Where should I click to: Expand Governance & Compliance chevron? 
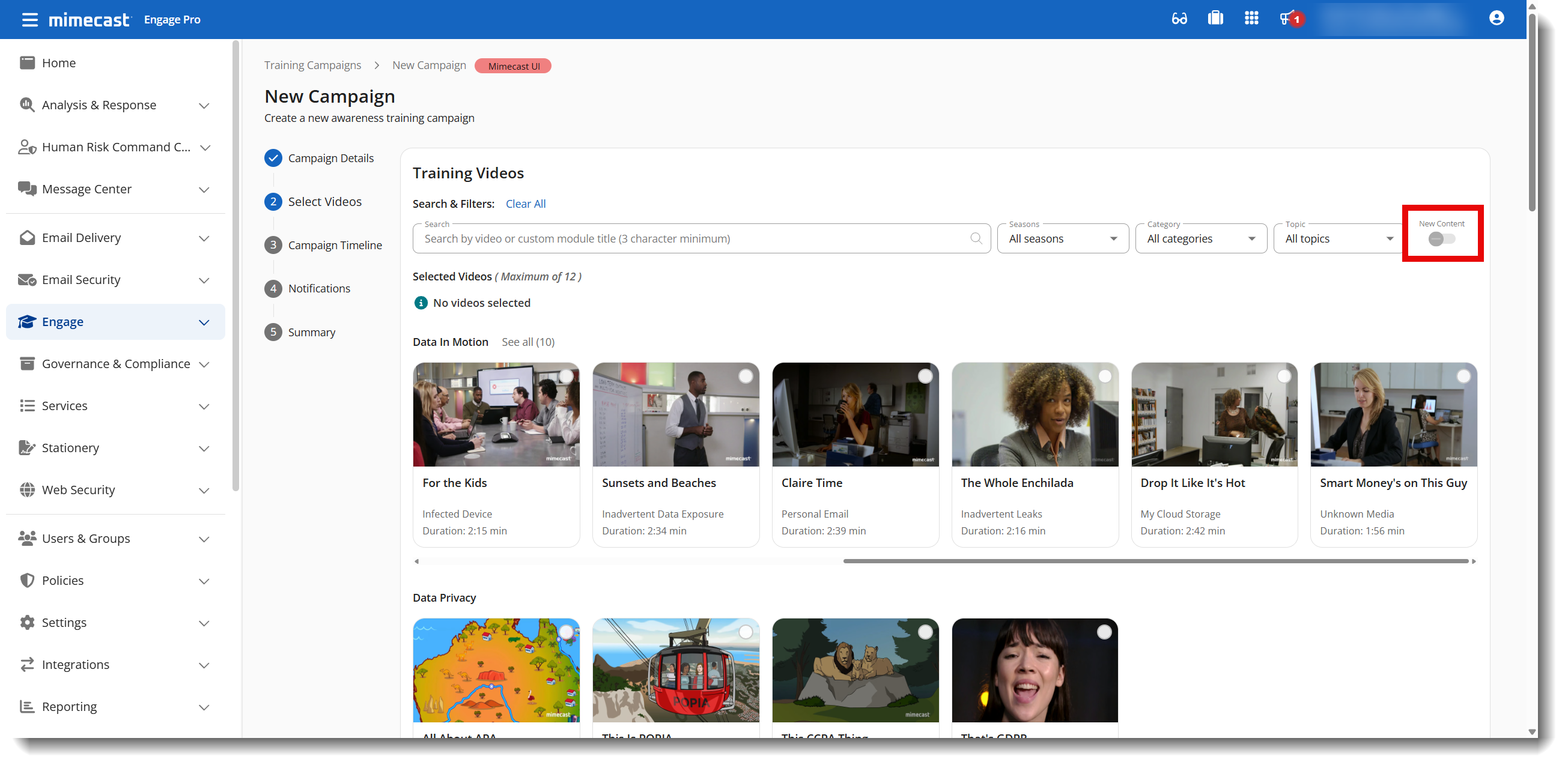pyautogui.click(x=204, y=364)
